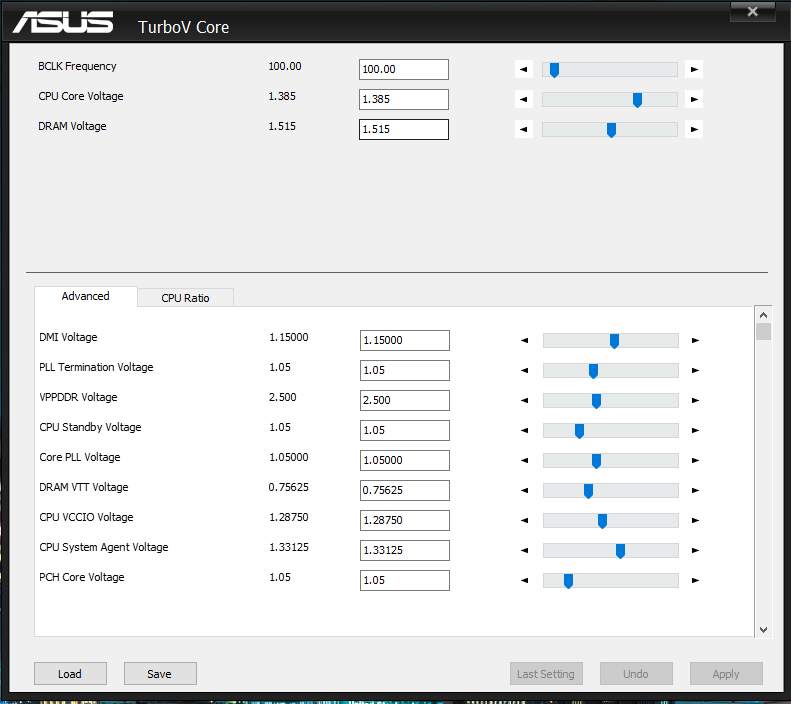Click the DMI Voltage slider thumb
This screenshot has width=791, height=704.
click(x=614, y=341)
